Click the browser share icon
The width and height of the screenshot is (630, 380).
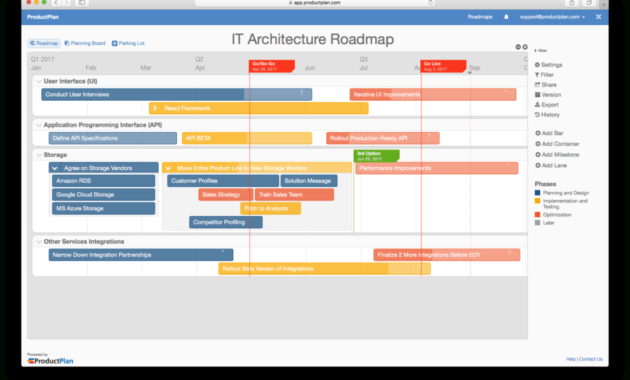click(571, 2)
